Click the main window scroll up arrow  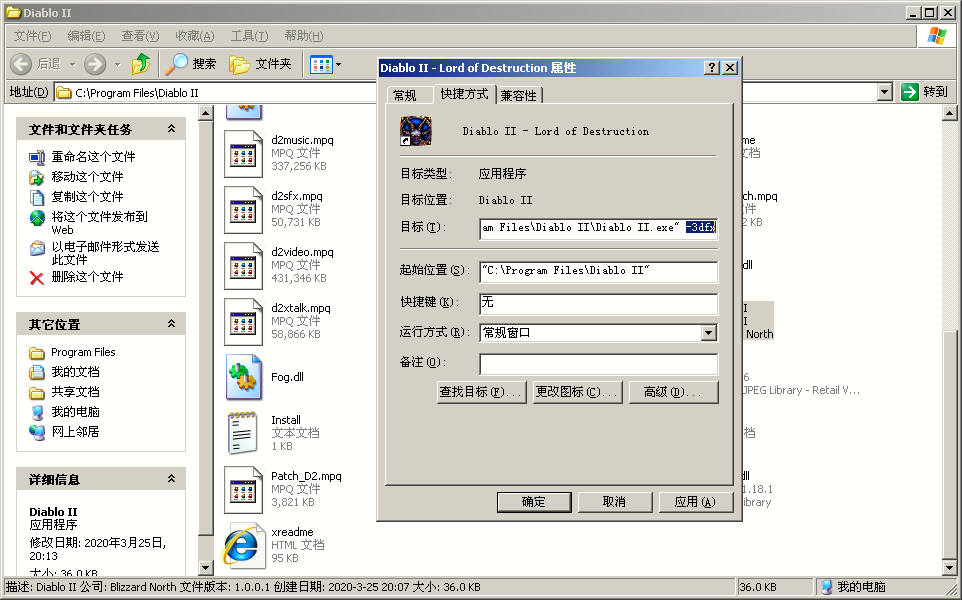click(949, 113)
